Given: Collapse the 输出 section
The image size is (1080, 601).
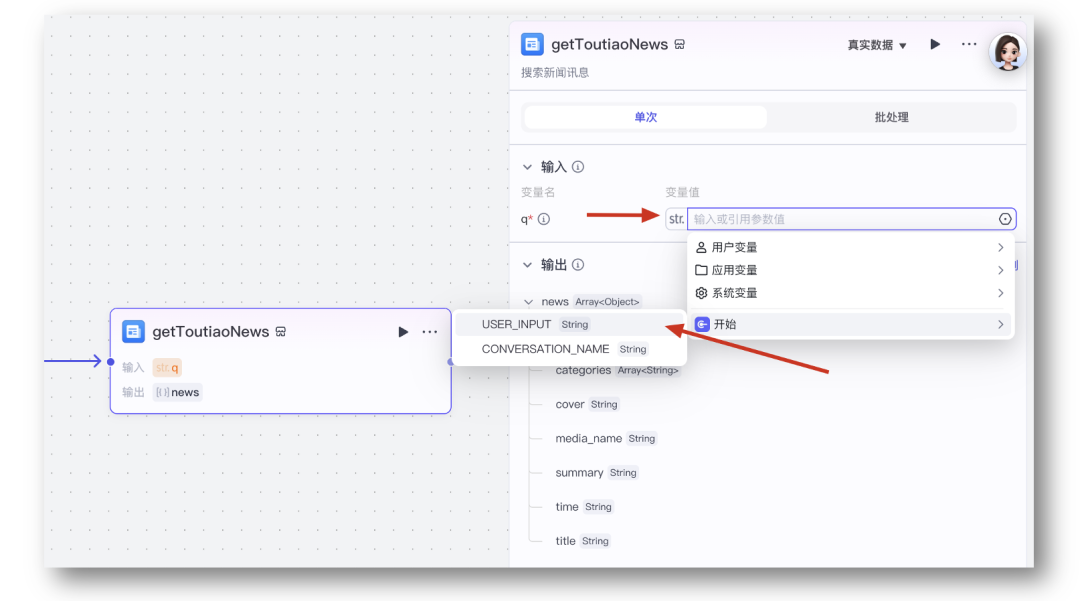Looking at the screenshot, I should click(528, 265).
